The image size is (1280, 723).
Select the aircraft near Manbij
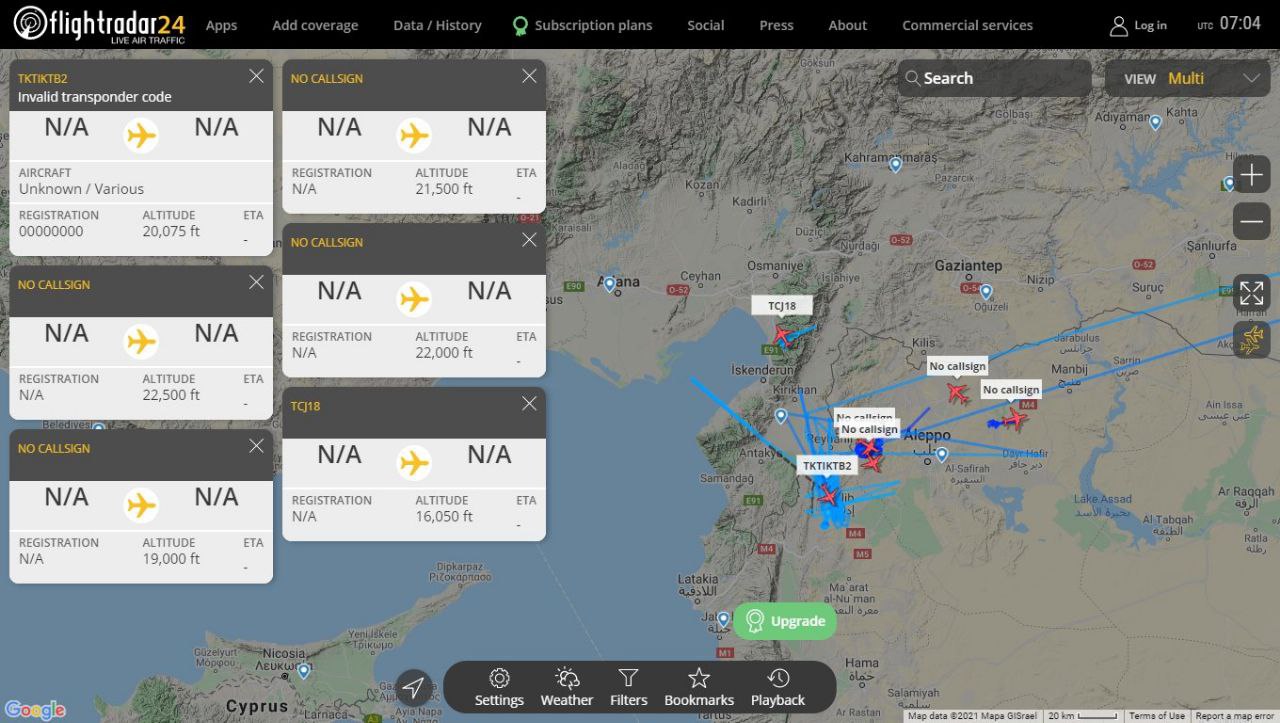point(1015,419)
